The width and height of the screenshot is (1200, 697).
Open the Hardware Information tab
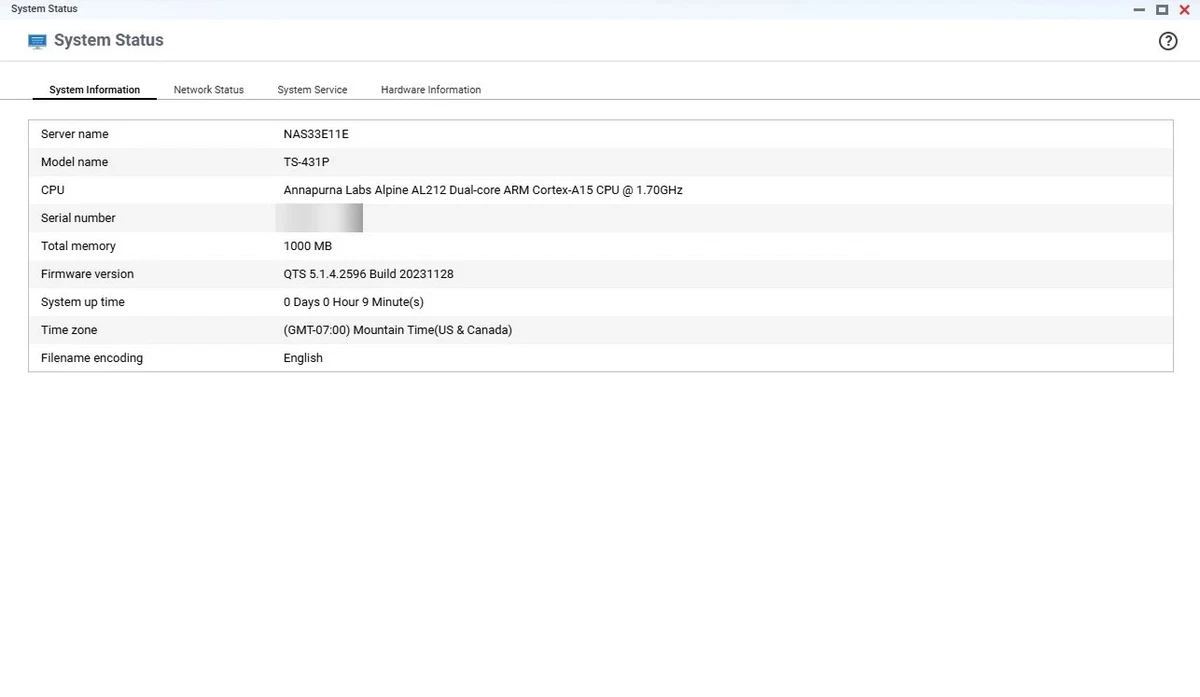point(431,90)
